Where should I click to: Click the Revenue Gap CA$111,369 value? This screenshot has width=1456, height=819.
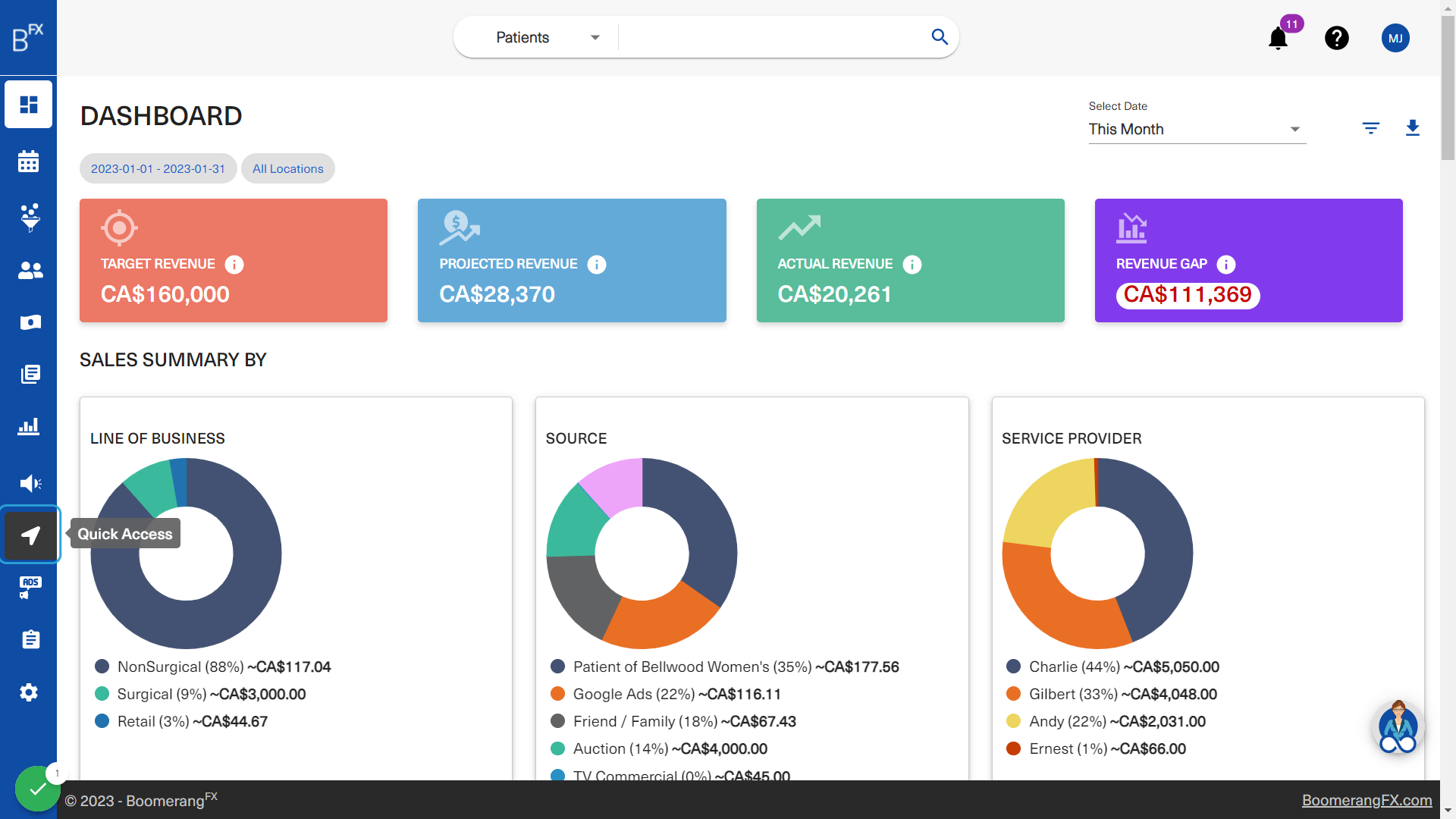(1188, 295)
